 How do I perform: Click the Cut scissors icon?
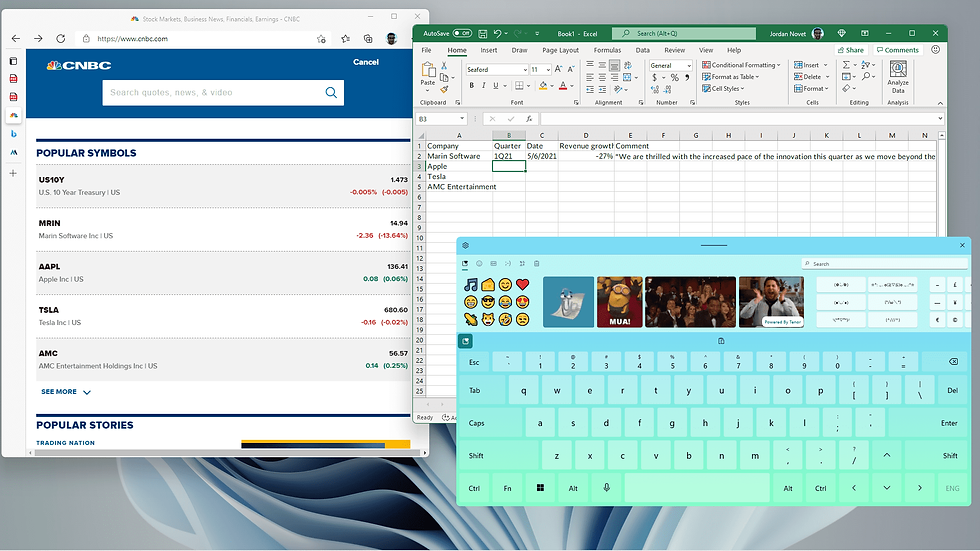point(444,65)
